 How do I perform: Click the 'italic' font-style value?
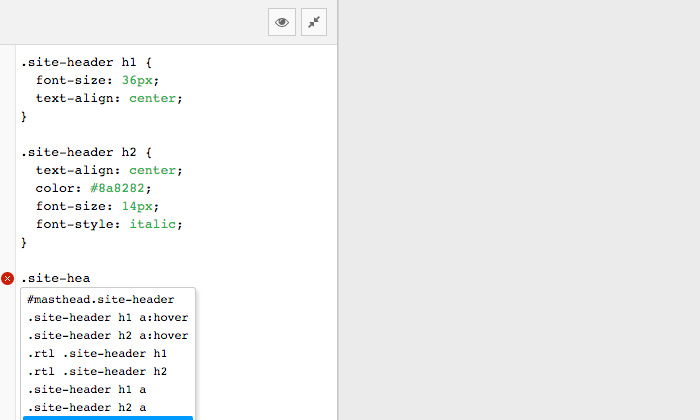click(153, 224)
